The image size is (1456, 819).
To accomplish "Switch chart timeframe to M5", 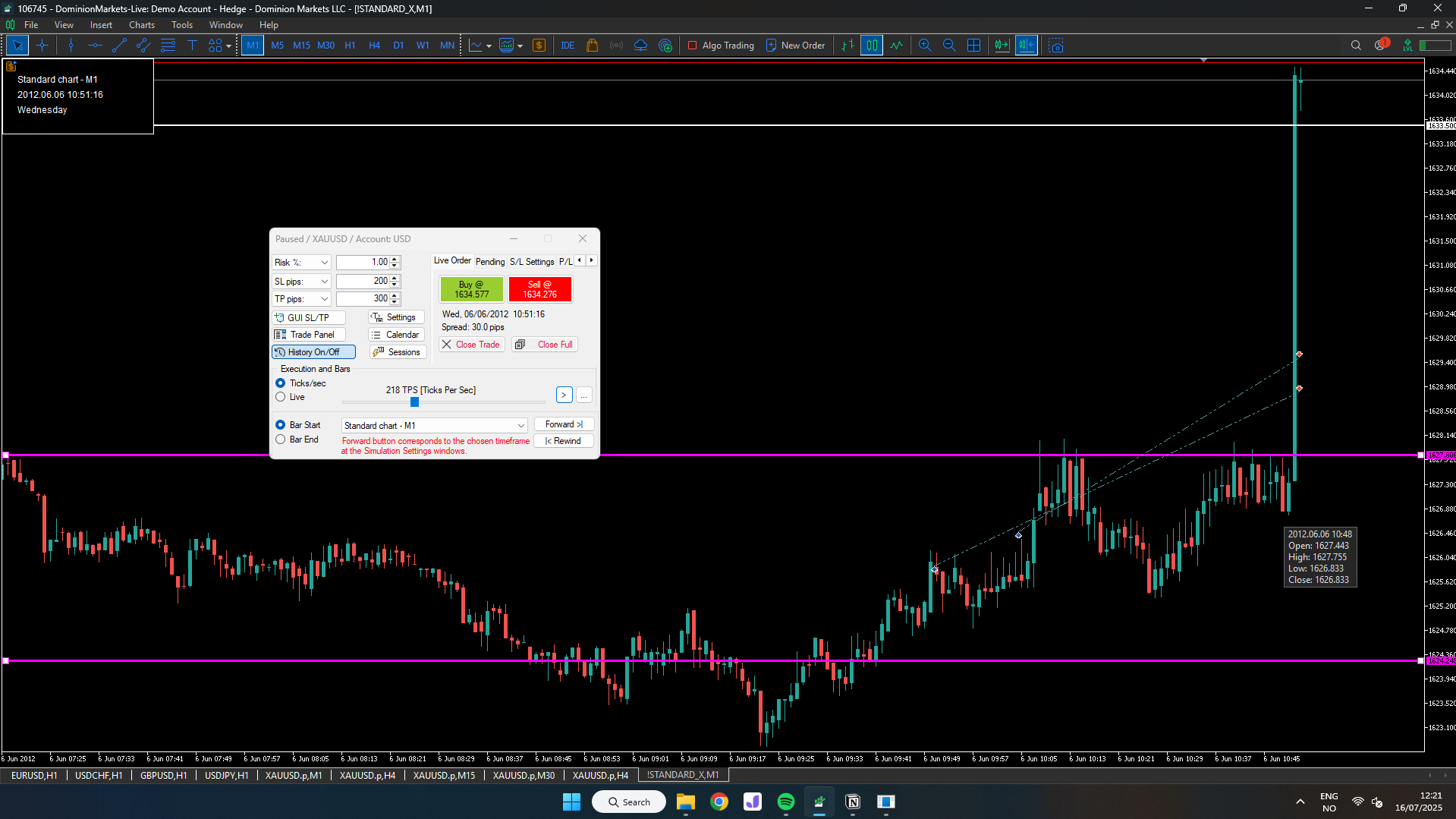I will coord(277,46).
